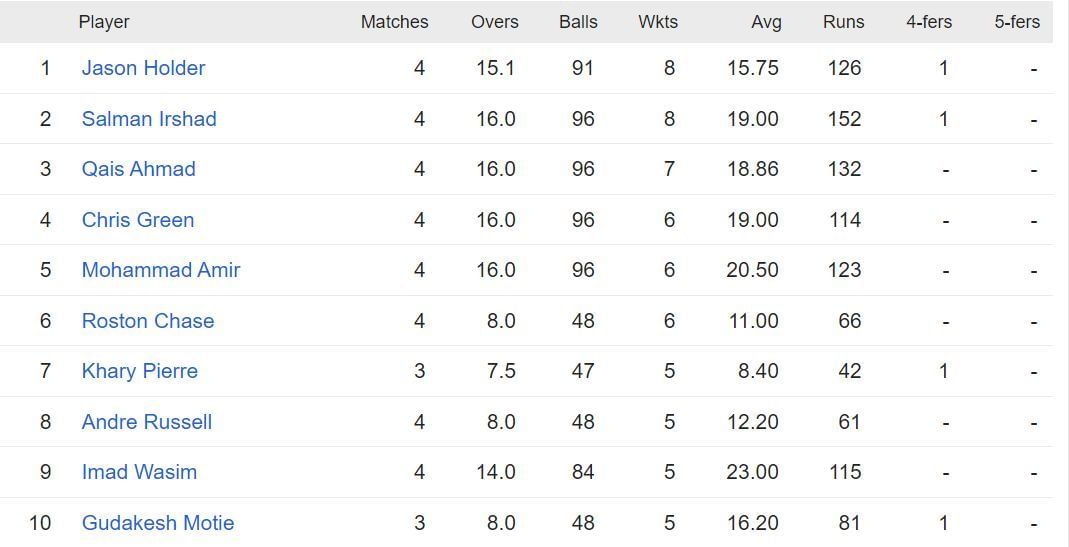1069x547 pixels.
Task: Select the Chris Green player link
Action: point(138,220)
